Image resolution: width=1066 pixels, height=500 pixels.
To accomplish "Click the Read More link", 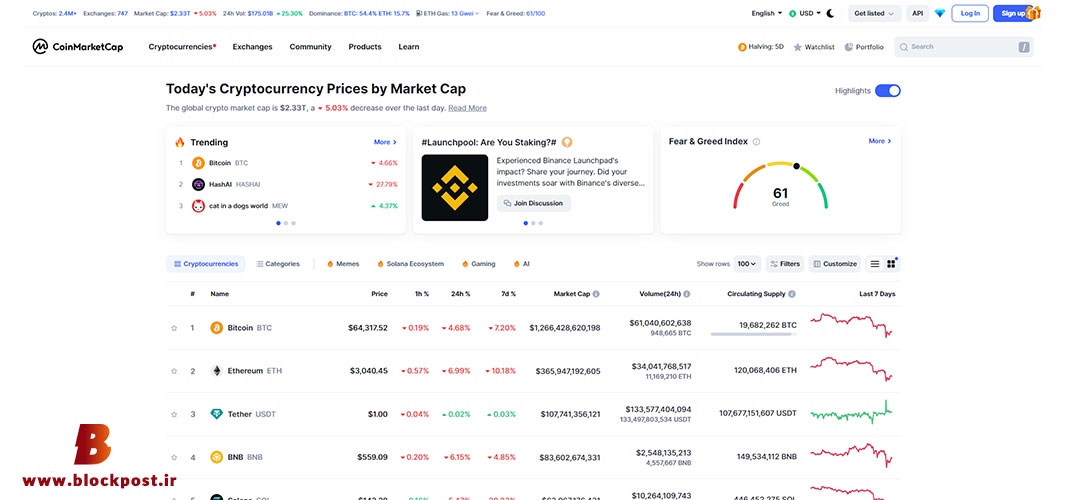I will [467, 108].
